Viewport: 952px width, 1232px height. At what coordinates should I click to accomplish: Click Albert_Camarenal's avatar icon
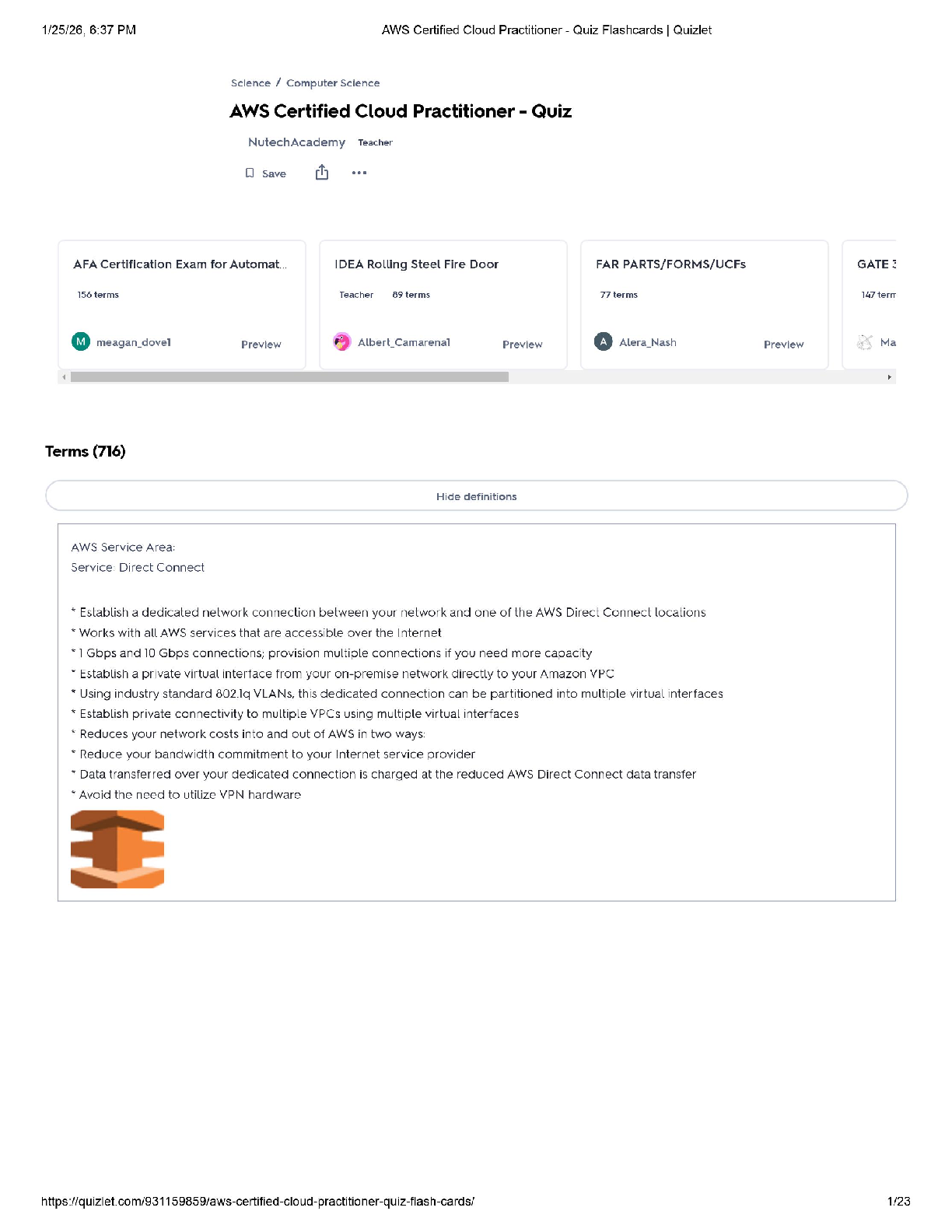point(342,341)
